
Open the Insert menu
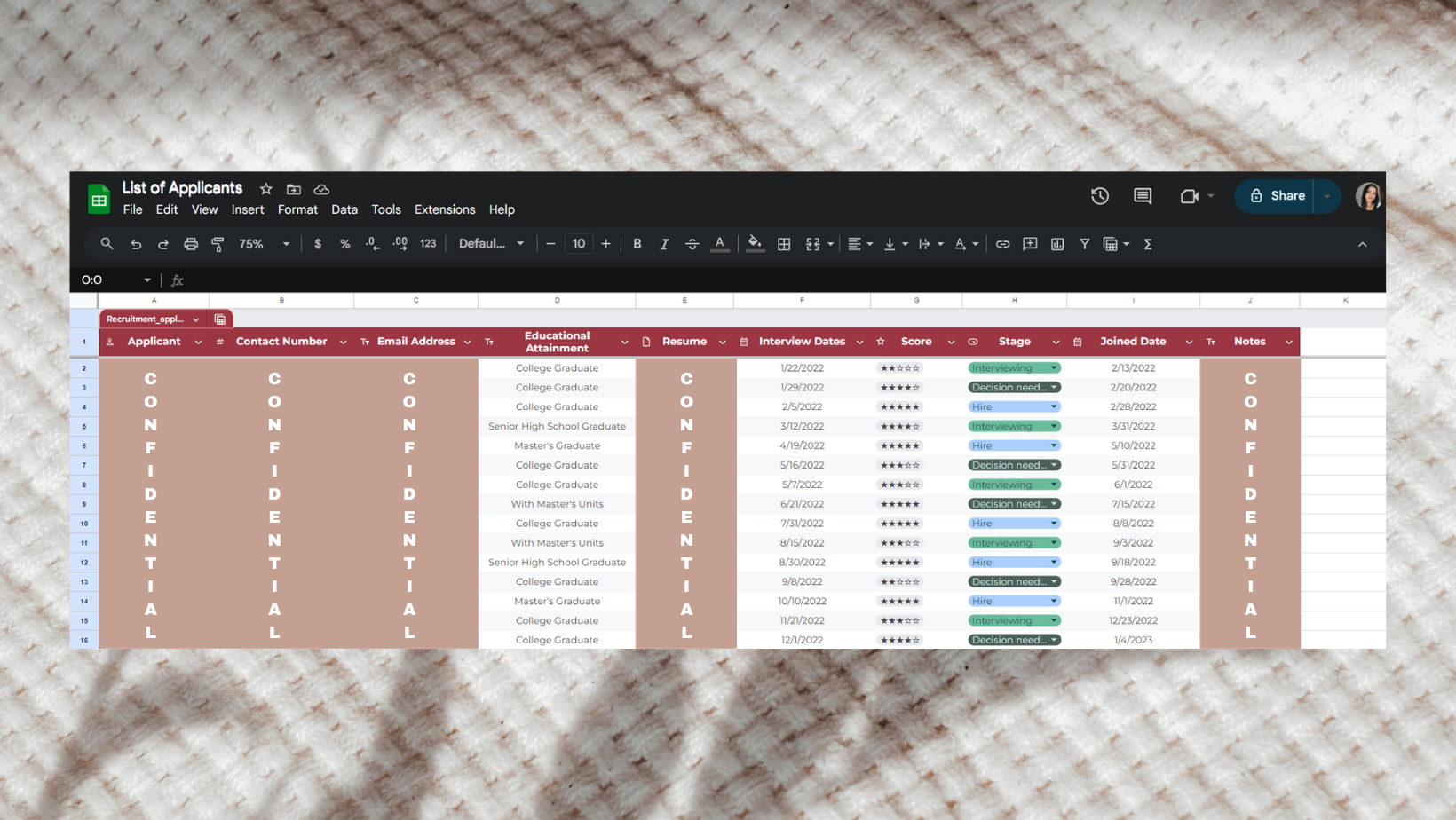(248, 209)
